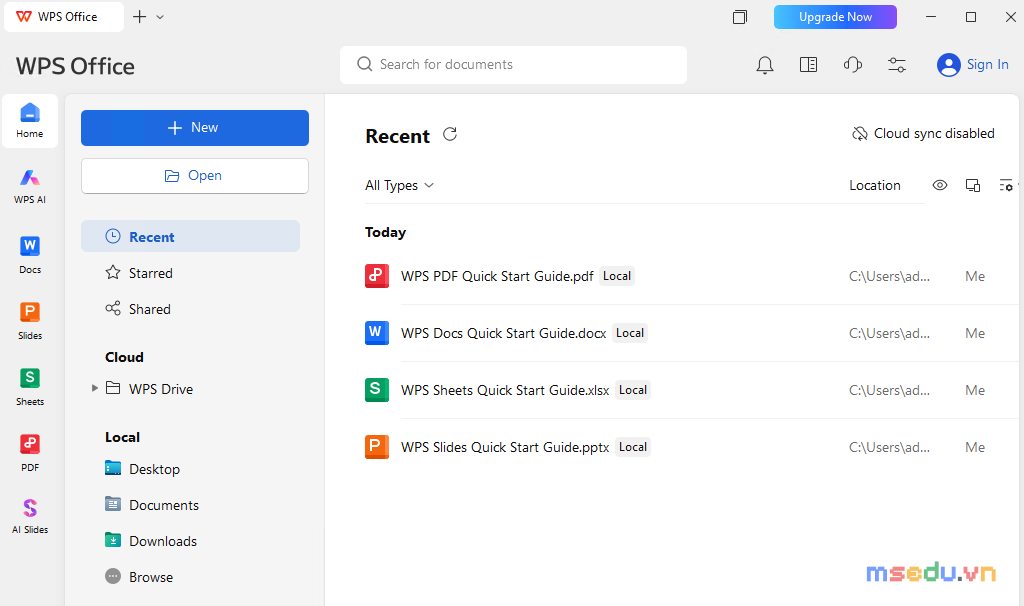The height and width of the screenshot is (606, 1024).
Task: Open the Docs app in sidebar
Action: 30,255
